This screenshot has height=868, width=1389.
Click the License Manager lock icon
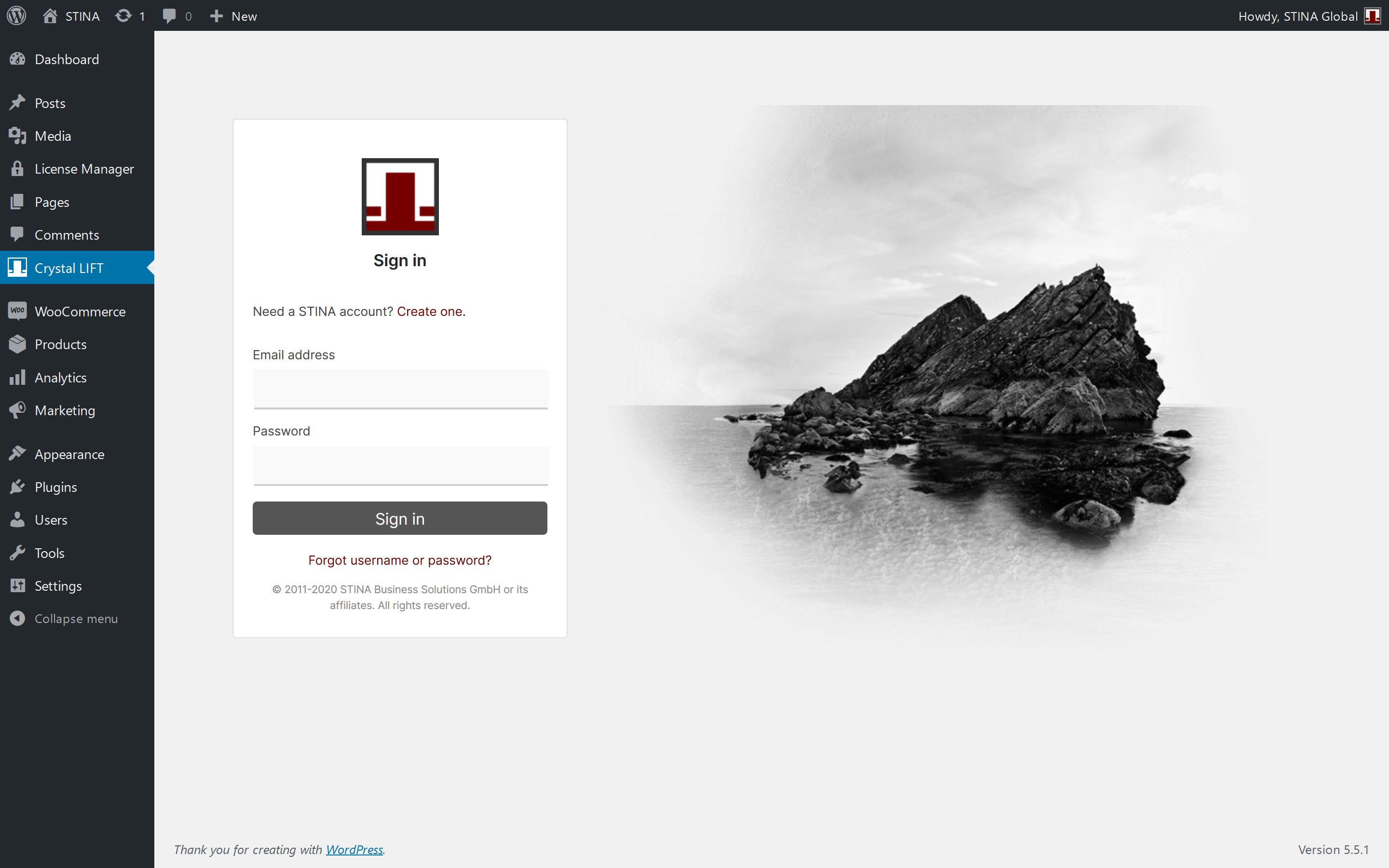pos(17,169)
